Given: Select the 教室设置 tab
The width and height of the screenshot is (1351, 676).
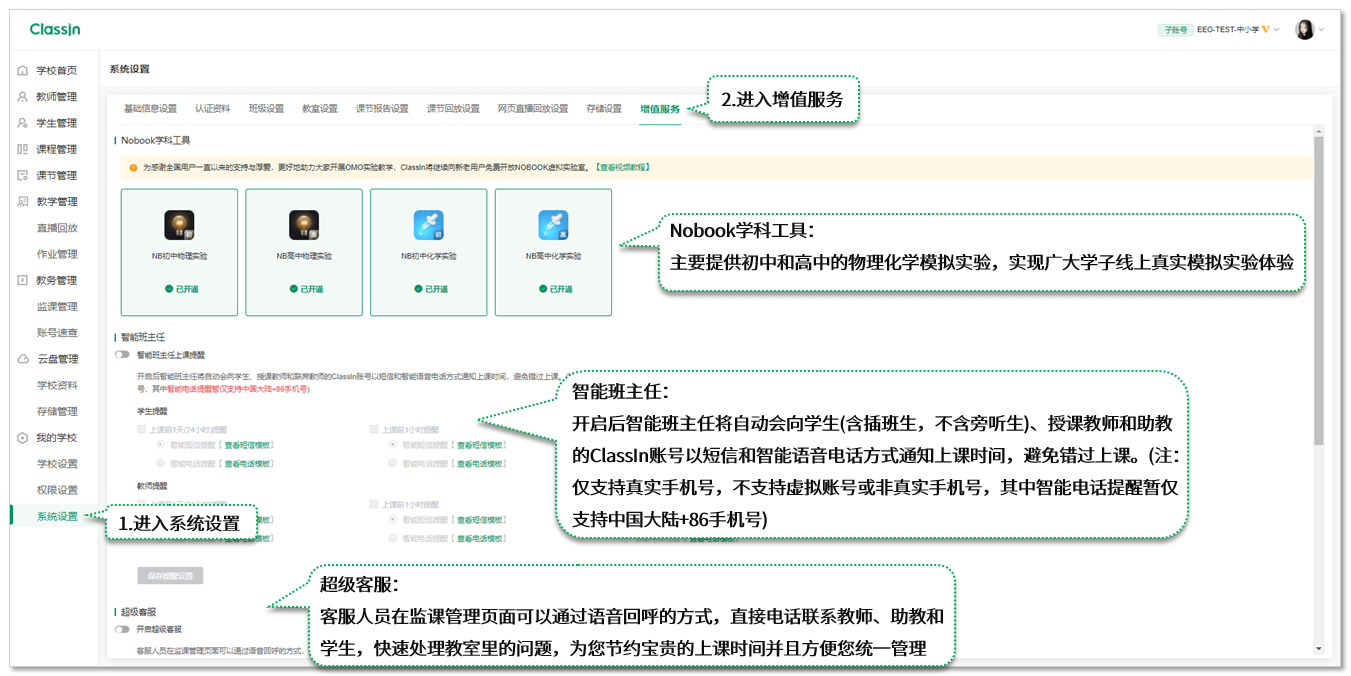Looking at the screenshot, I should [x=320, y=109].
